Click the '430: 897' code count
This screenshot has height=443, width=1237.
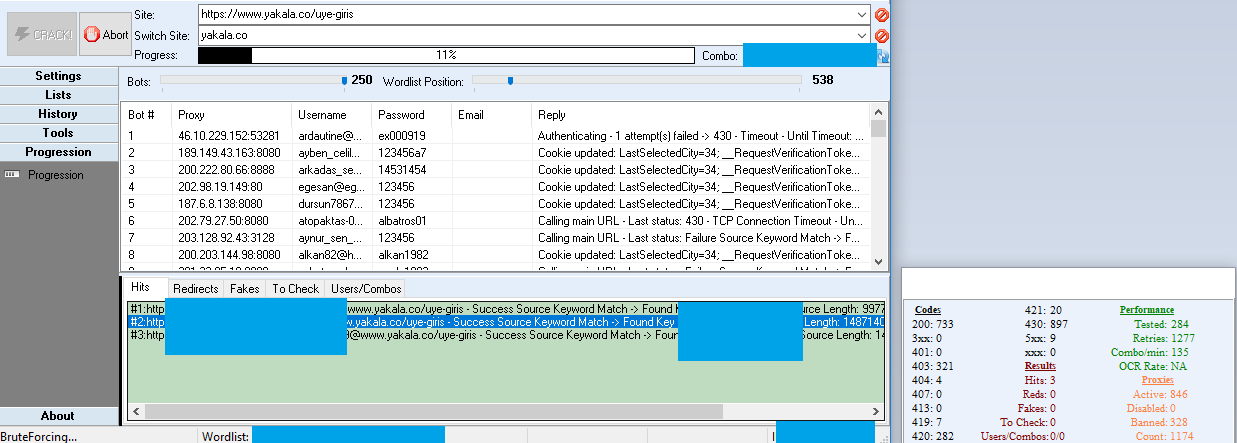(1048, 324)
